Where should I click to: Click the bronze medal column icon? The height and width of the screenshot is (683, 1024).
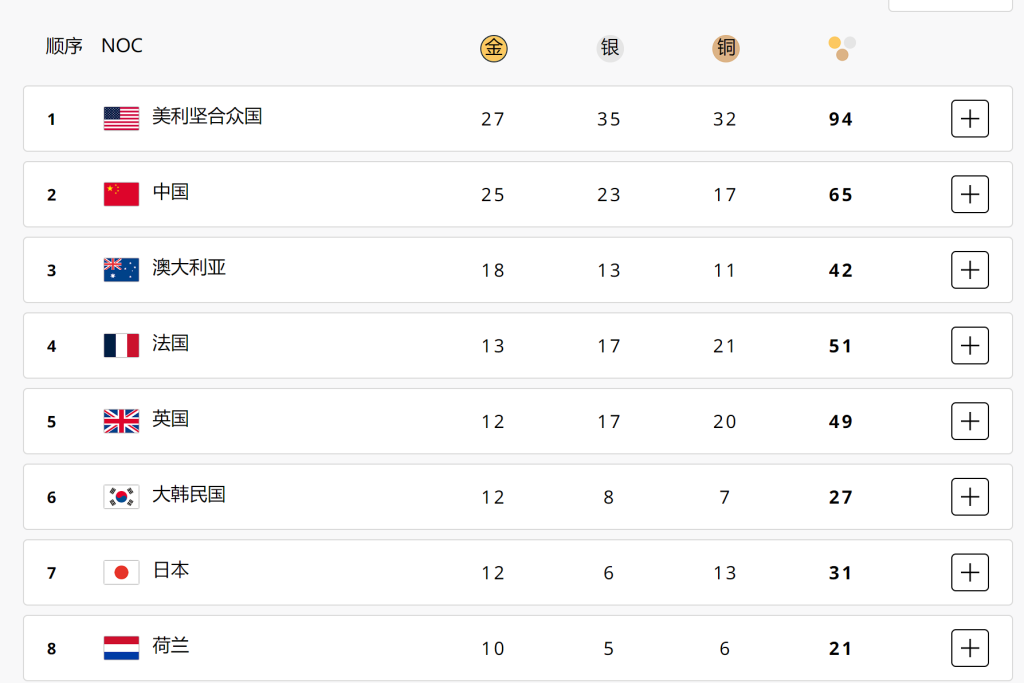pos(726,48)
